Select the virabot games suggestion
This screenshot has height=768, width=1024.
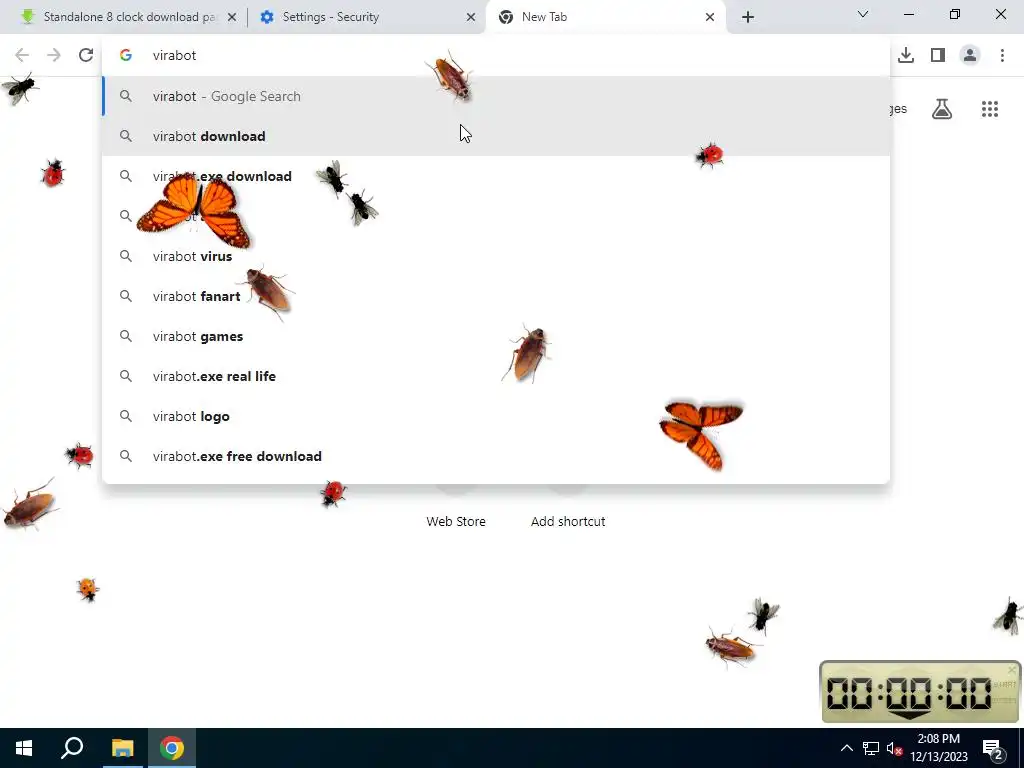(496, 336)
